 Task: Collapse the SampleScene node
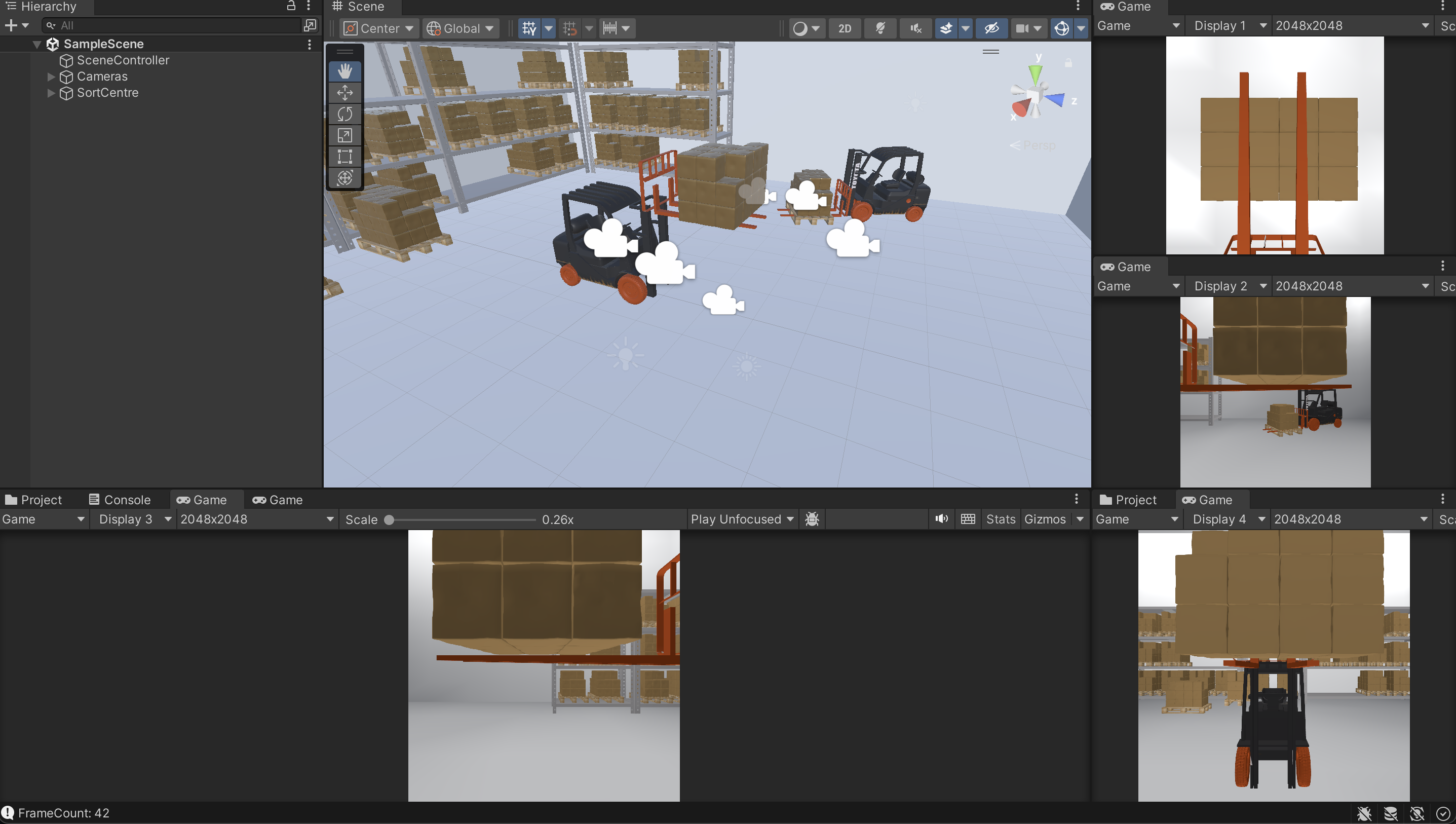point(37,44)
